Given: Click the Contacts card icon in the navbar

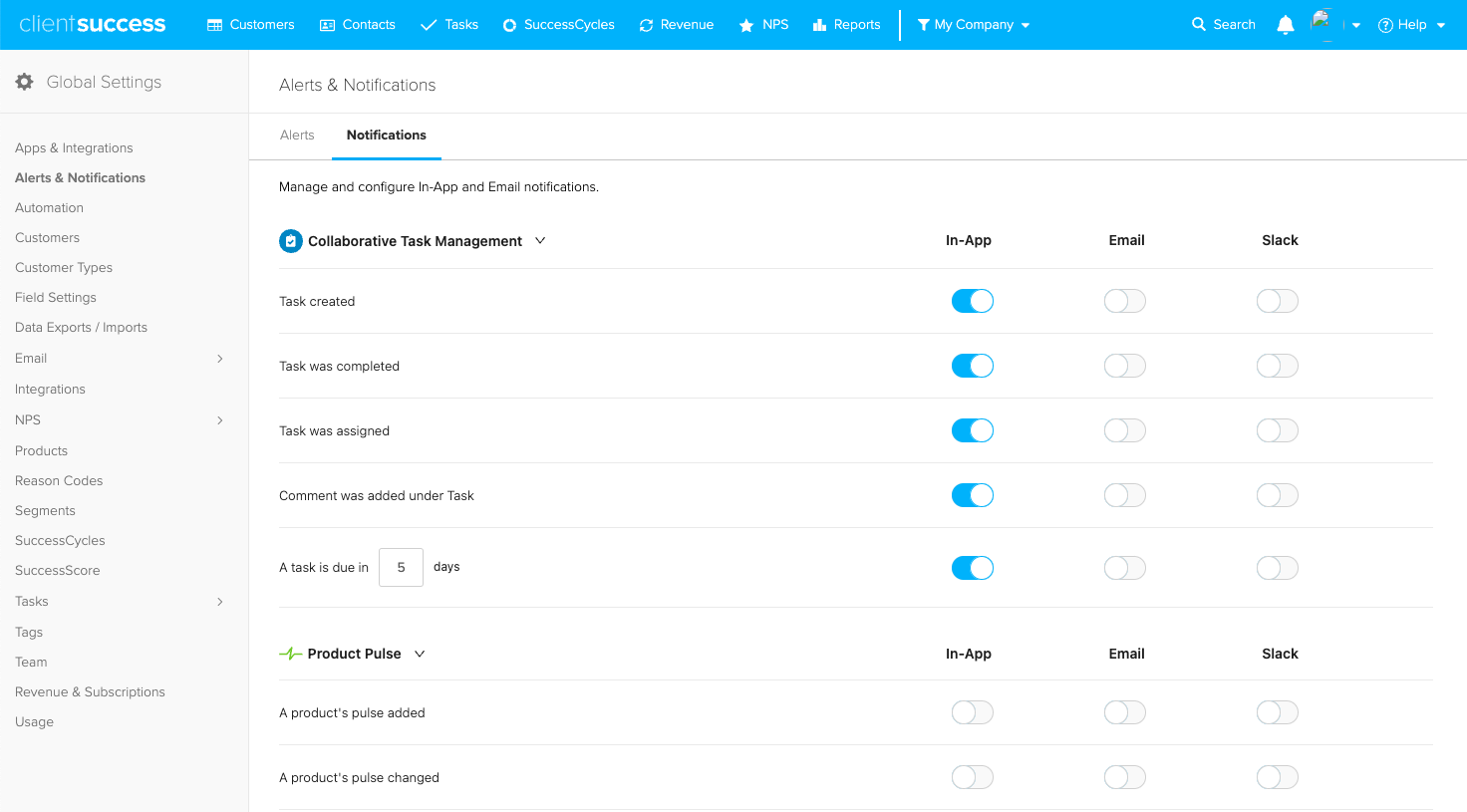Looking at the screenshot, I should 327,25.
